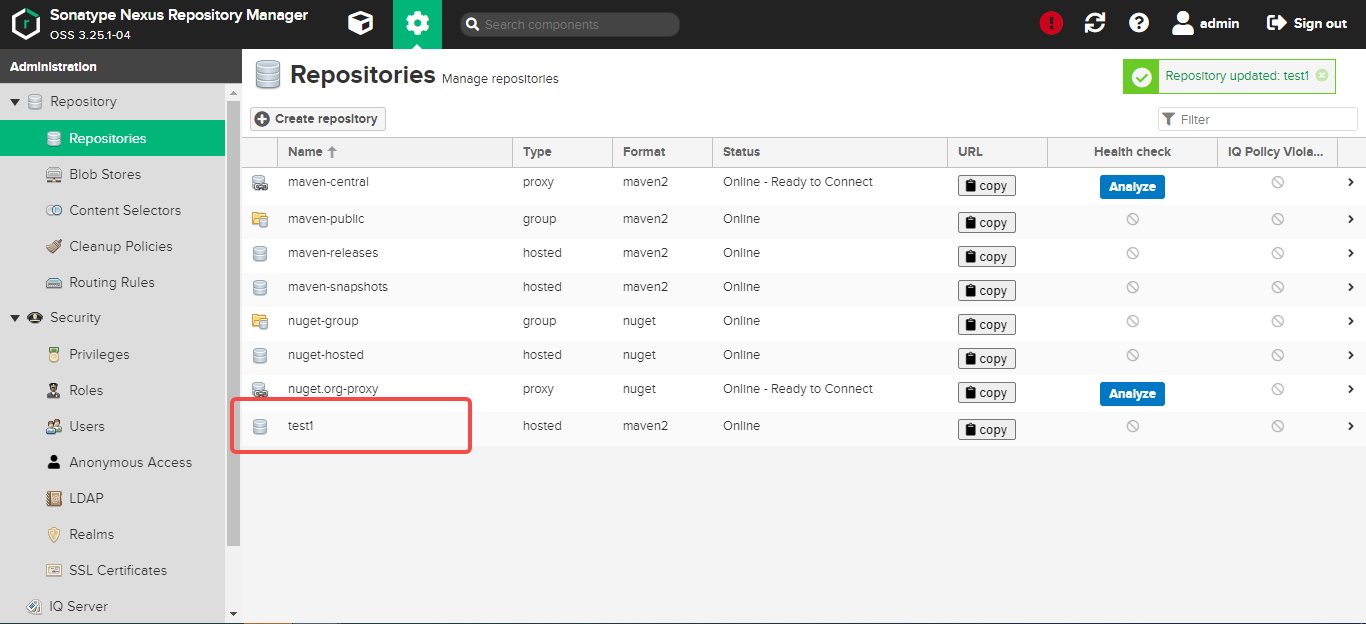
Task: Dismiss the Repository updated notification
Action: tap(1322, 76)
